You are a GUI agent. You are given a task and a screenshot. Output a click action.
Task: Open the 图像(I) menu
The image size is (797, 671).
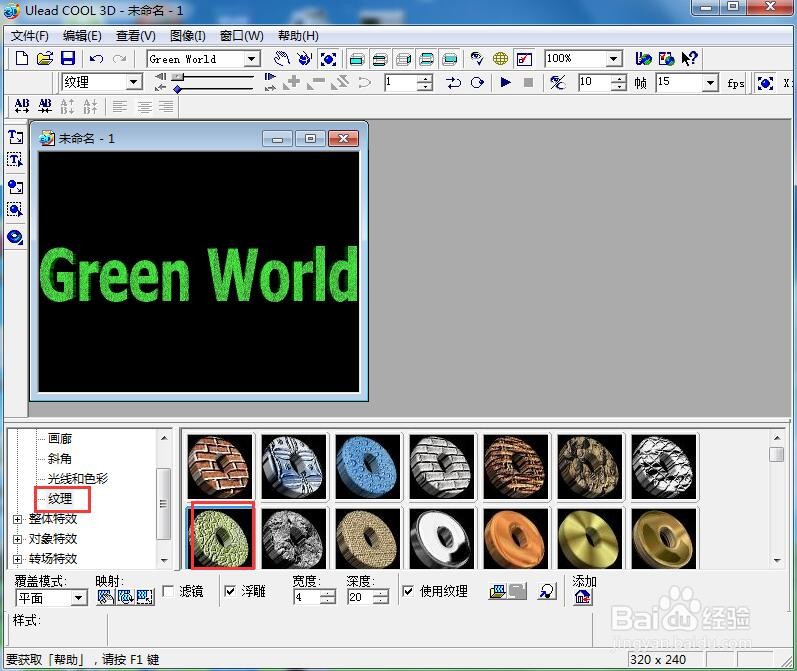[188, 36]
